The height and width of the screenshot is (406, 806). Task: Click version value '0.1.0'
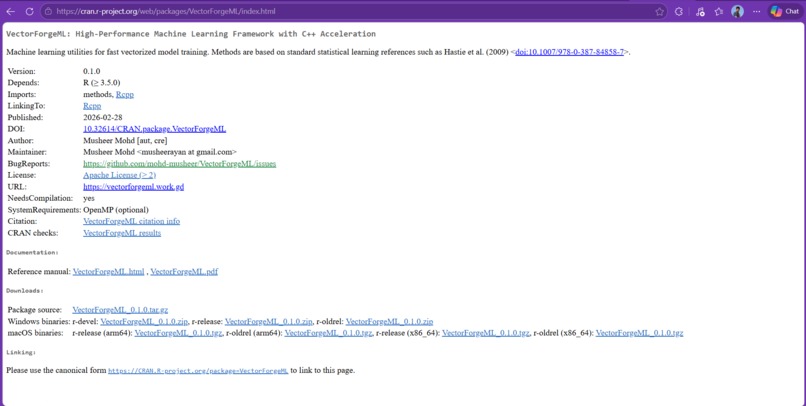[x=91, y=71]
